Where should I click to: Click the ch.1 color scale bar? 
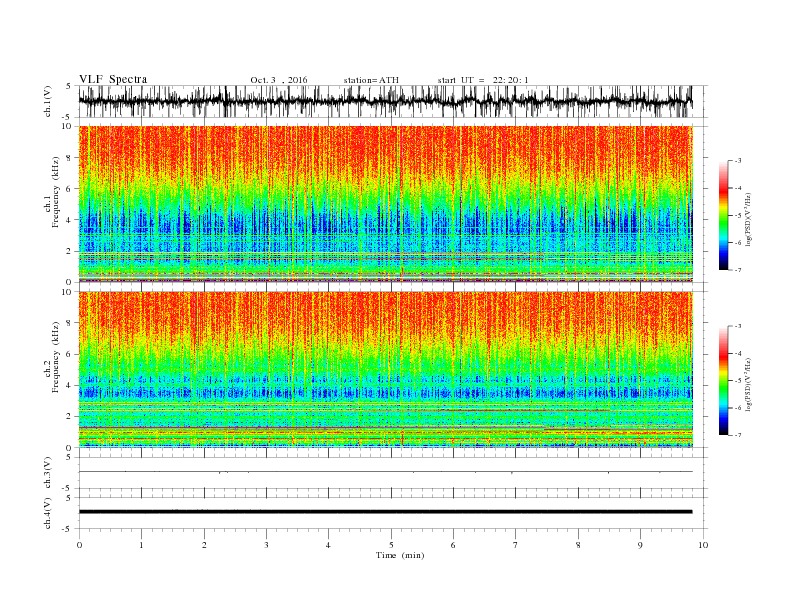[723, 215]
